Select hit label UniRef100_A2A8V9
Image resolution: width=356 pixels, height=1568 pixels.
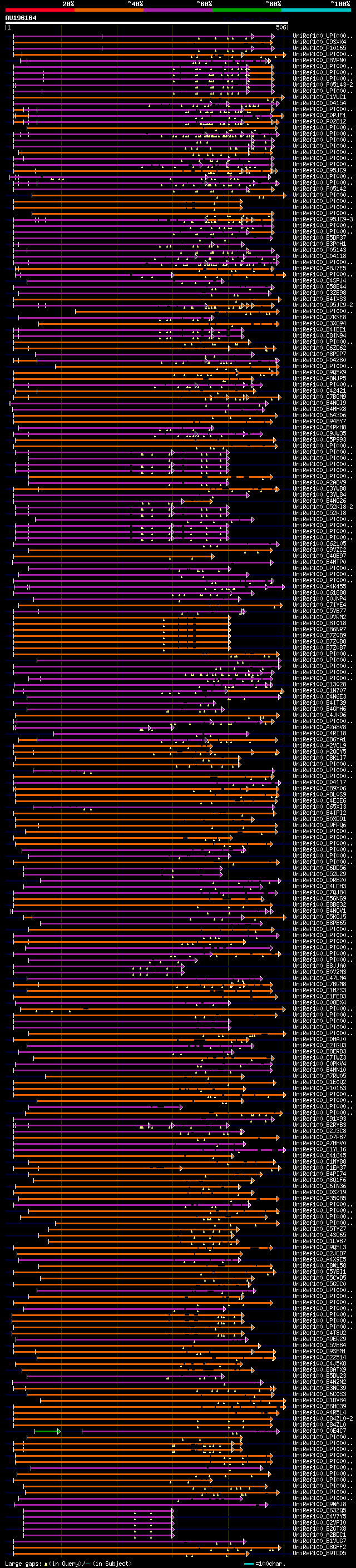319,482
